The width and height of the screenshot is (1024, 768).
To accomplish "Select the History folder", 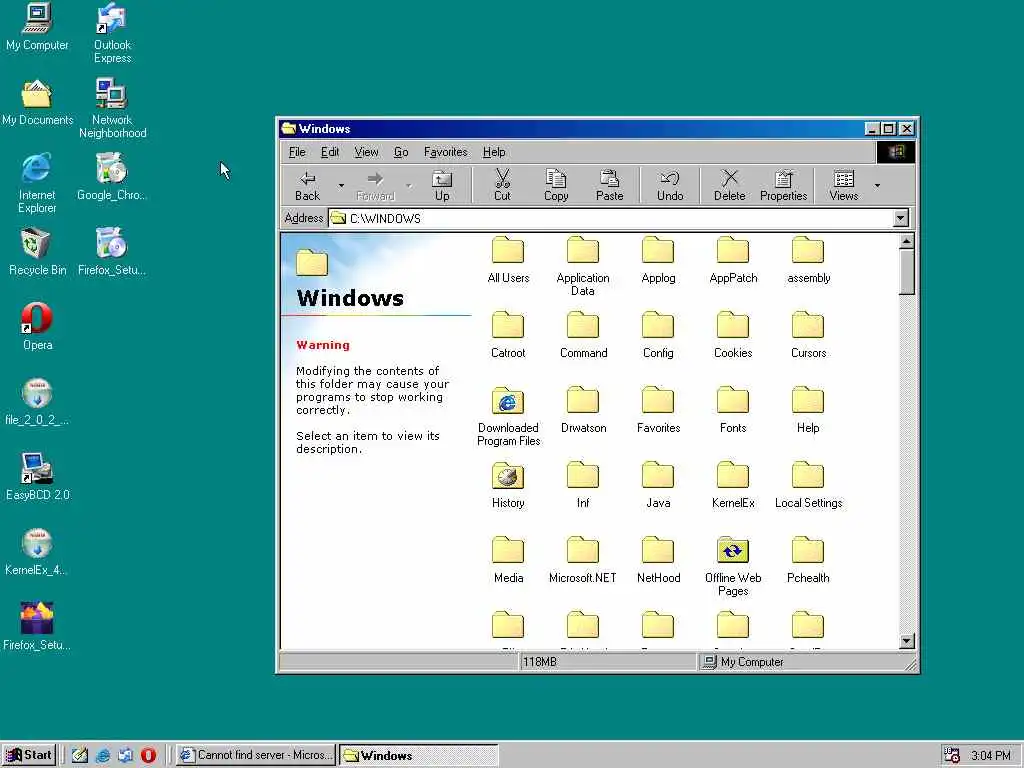I will 508,485.
